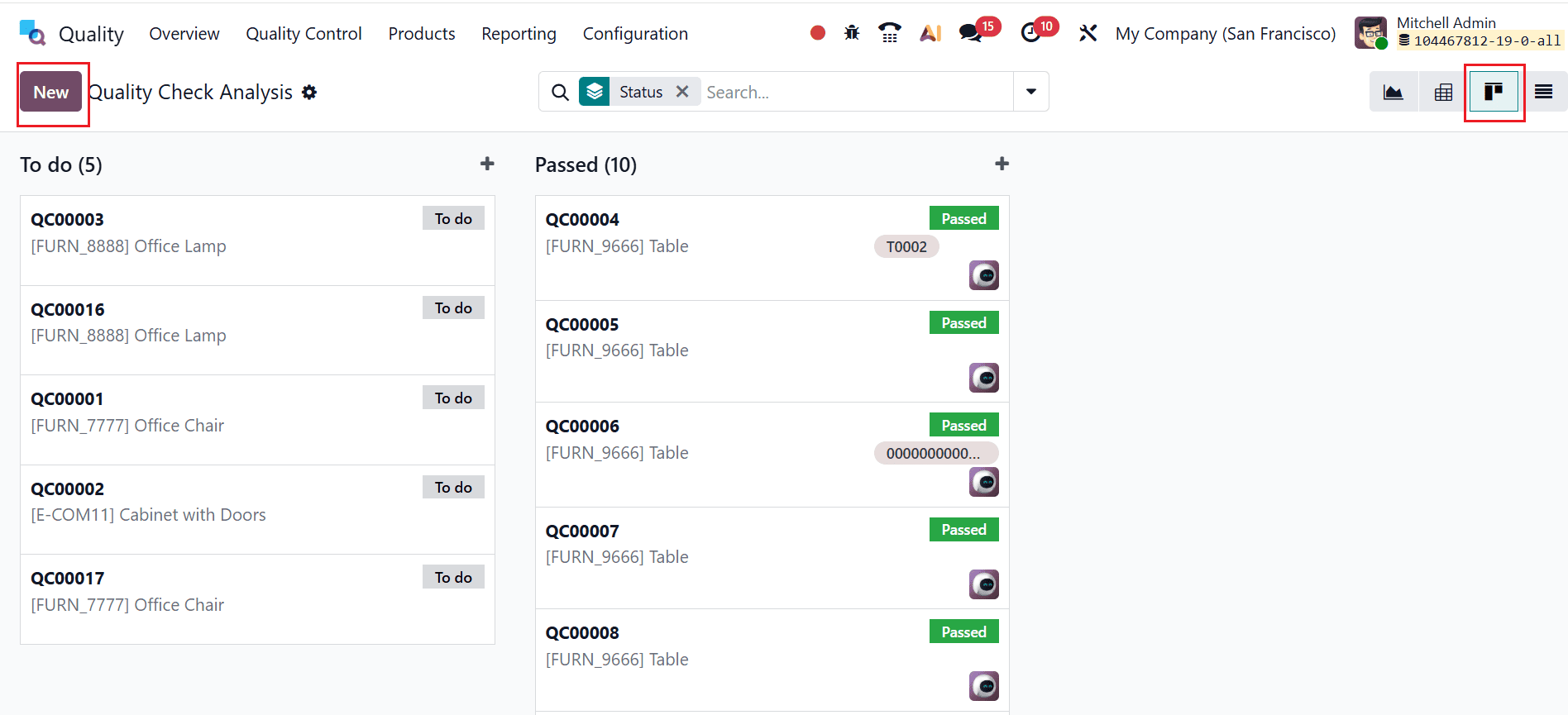This screenshot has width=1568, height=715.
Task: Open Discuss messages showing 15 notifications
Action: click(x=971, y=33)
